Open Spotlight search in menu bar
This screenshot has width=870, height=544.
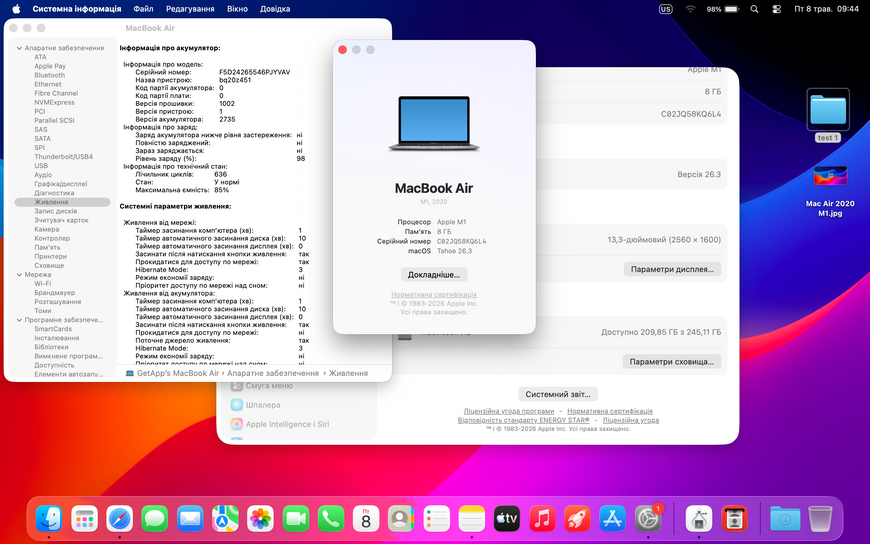754,9
